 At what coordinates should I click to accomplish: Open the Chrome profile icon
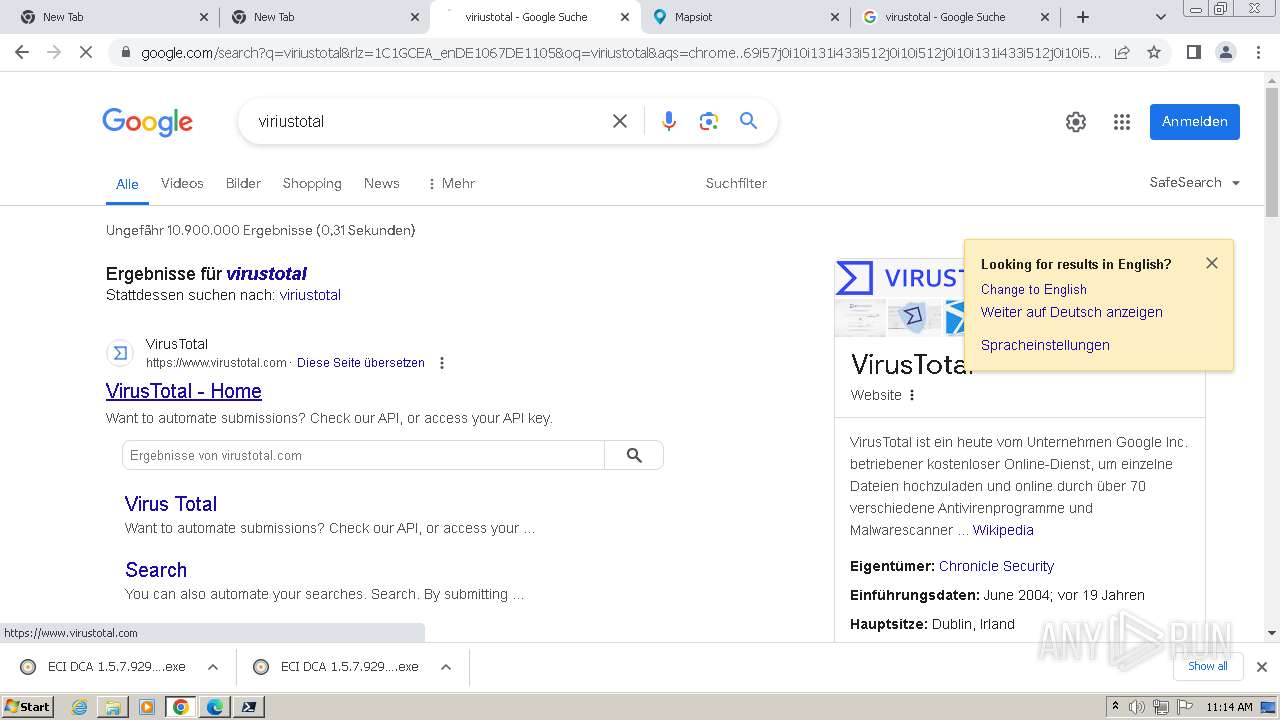[x=1225, y=52]
